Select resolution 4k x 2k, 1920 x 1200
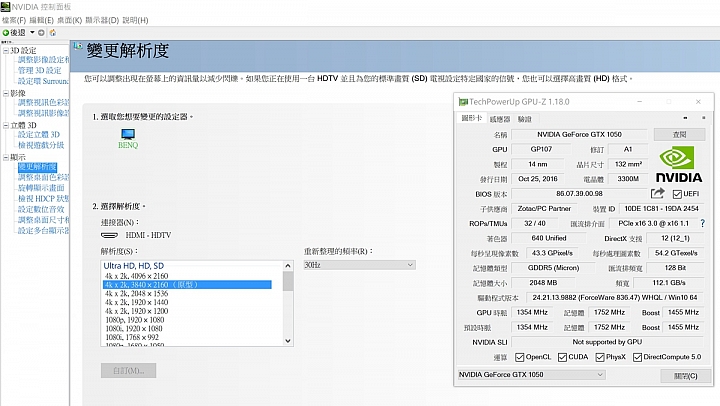The width and height of the screenshot is (720, 406). tap(136, 311)
